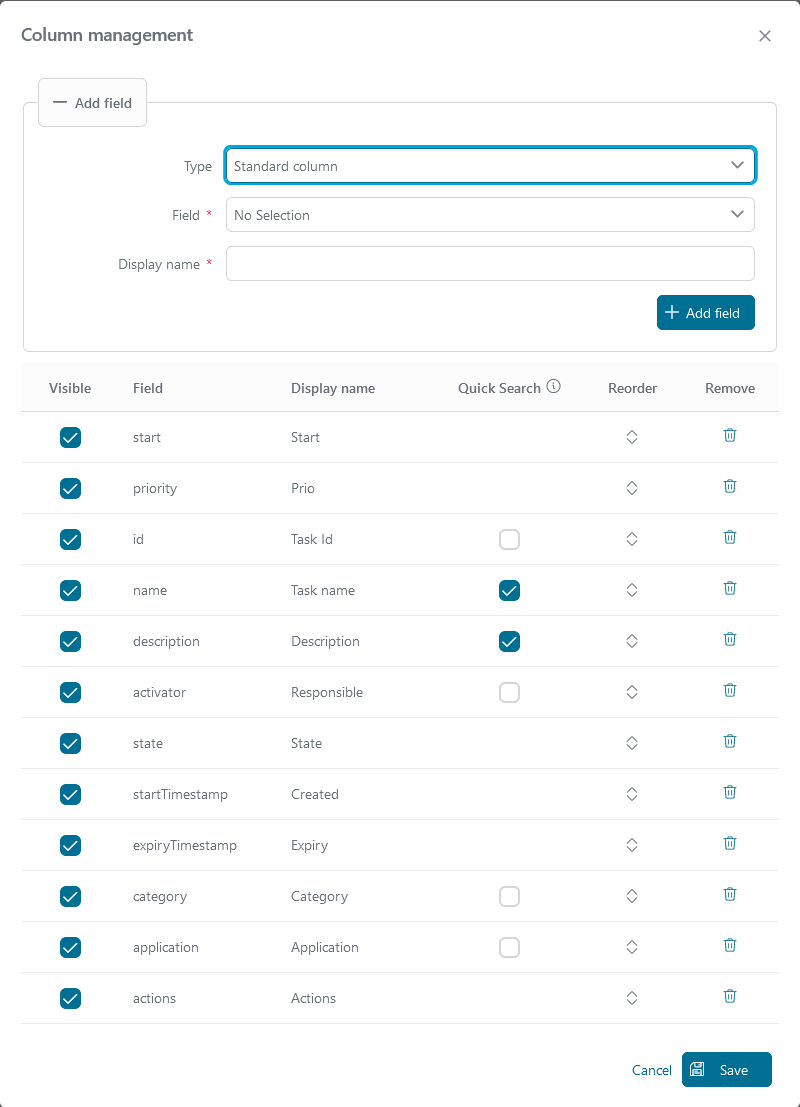Click trash icon in state row
Image resolution: width=800 pixels, height=1107 pixels.
coord(729,741)
